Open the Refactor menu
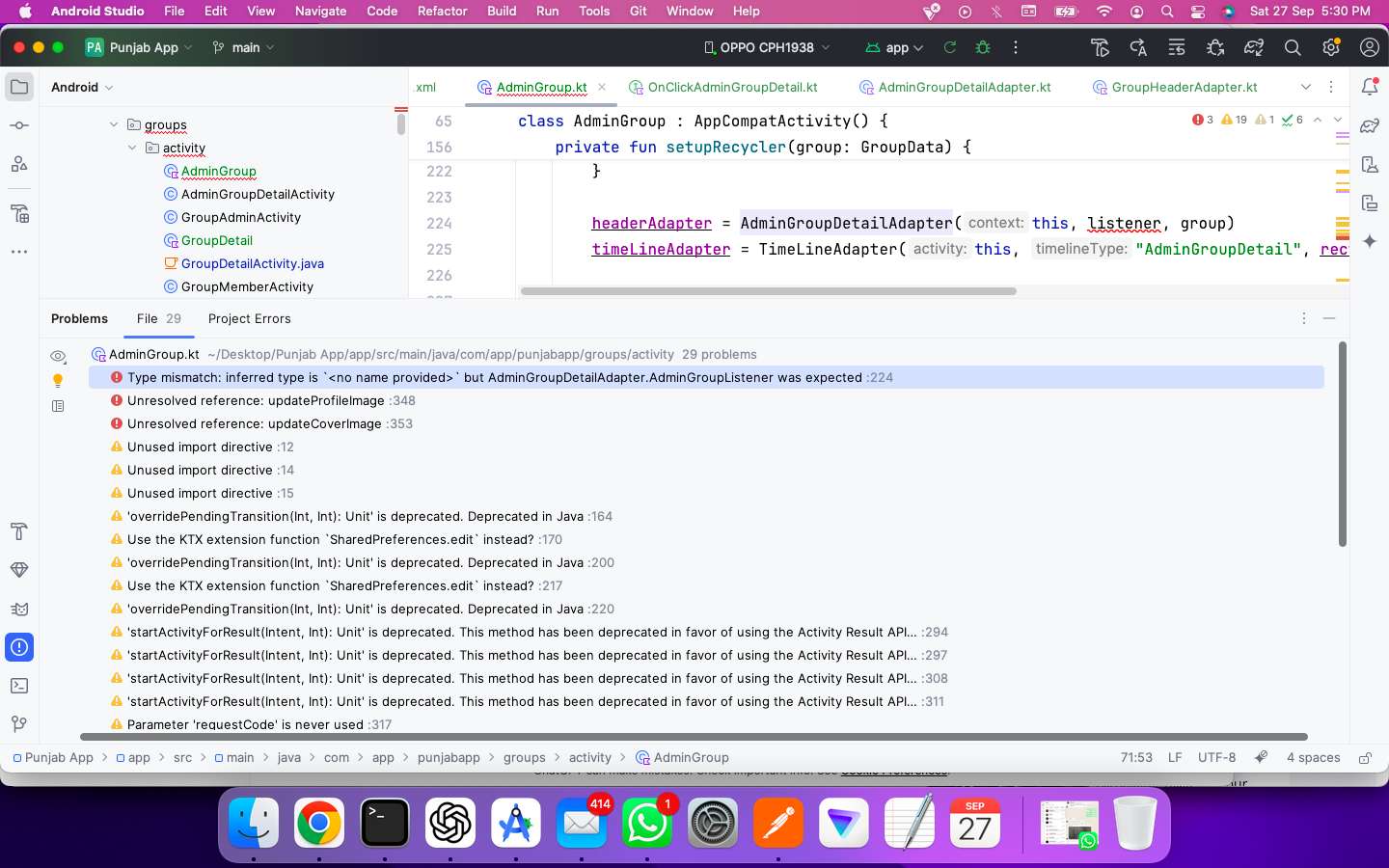The width and height of the screenshot is (1389, 868). tap(443, 11)
